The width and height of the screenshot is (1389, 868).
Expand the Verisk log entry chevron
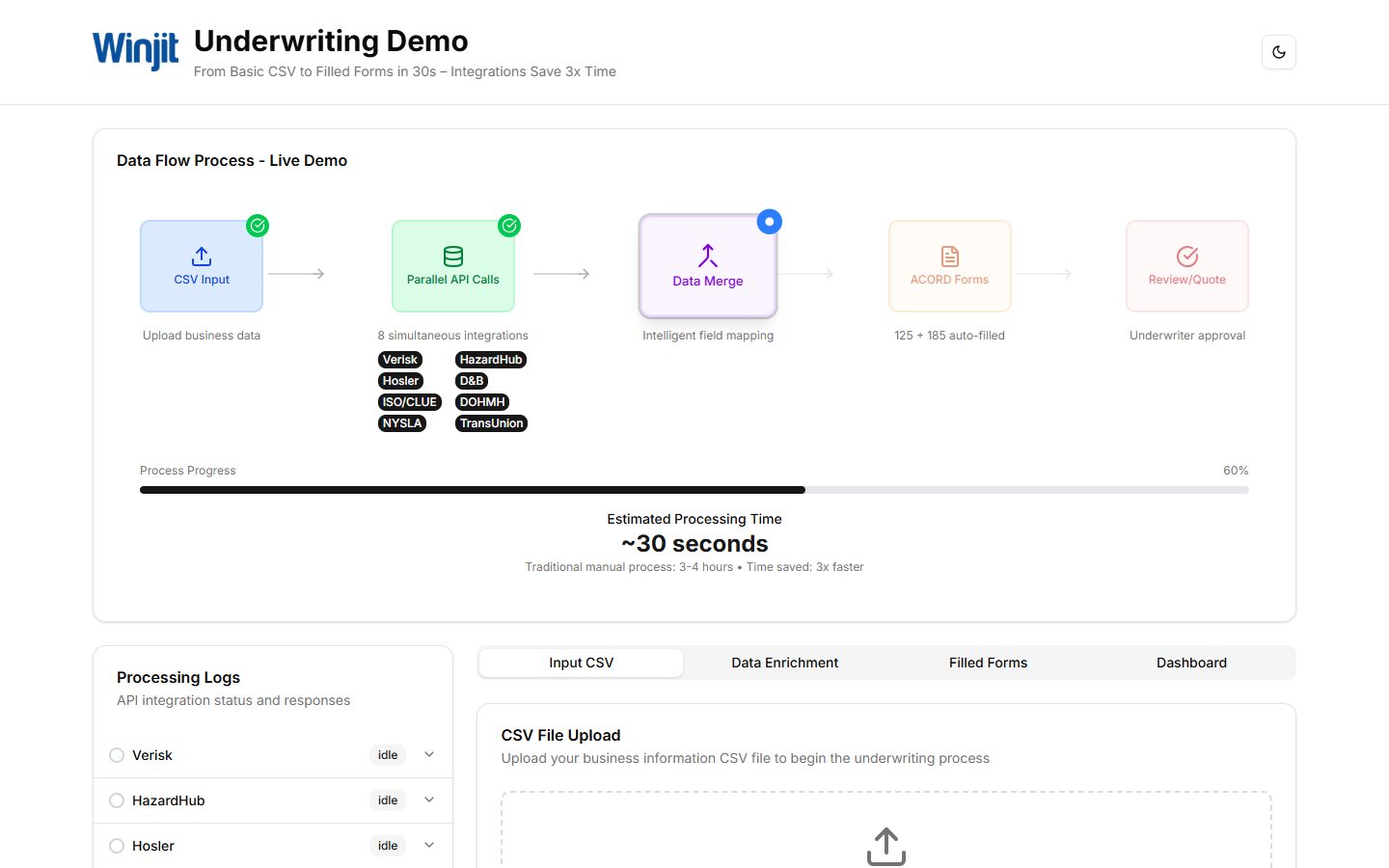(429, 754)
